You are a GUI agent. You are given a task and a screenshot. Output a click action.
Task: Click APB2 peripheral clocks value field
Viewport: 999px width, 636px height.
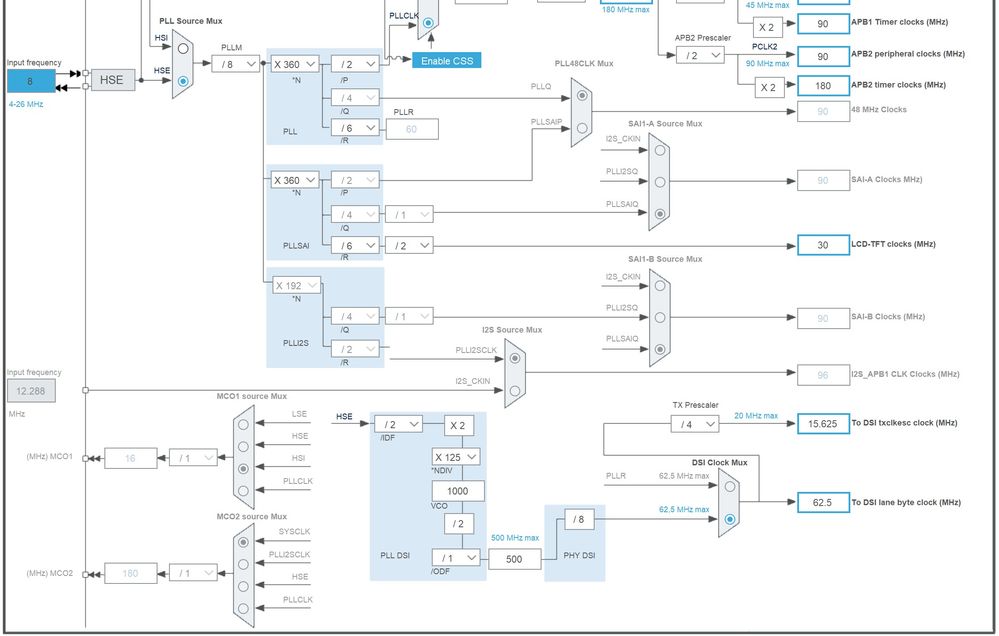[x=823, y=56]
